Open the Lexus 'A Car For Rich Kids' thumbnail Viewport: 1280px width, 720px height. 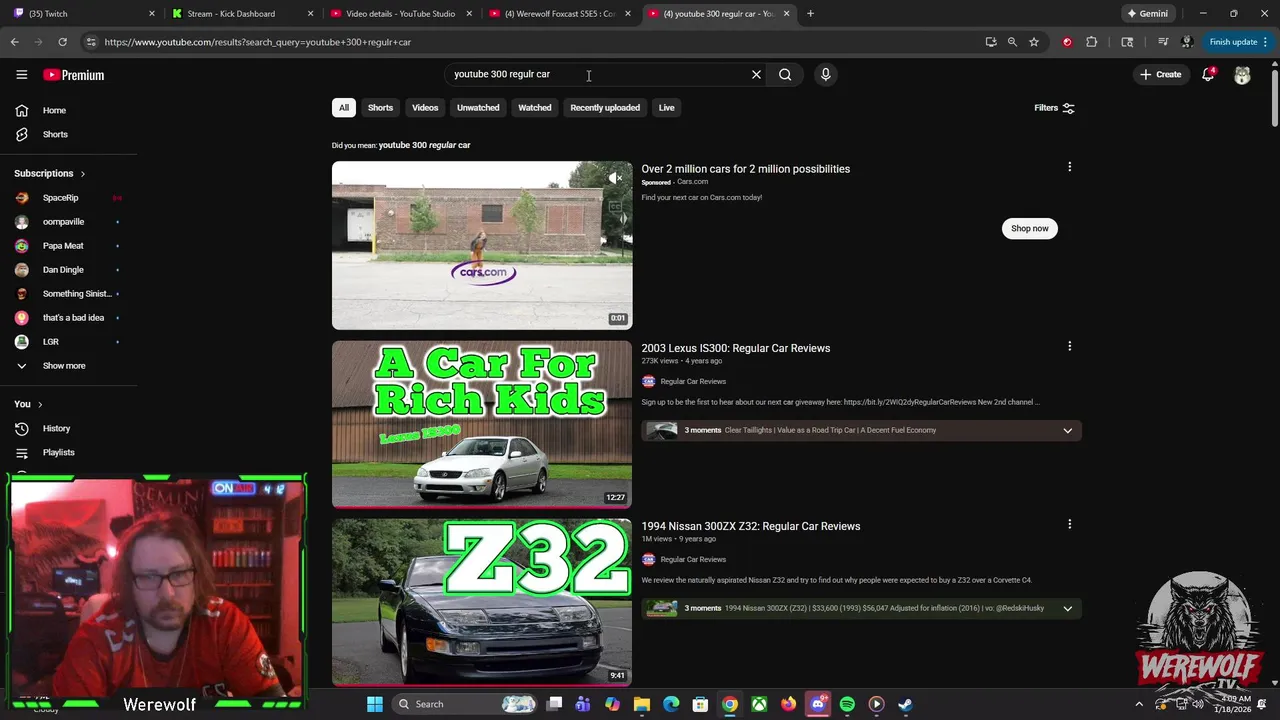(x=482, y=424)
